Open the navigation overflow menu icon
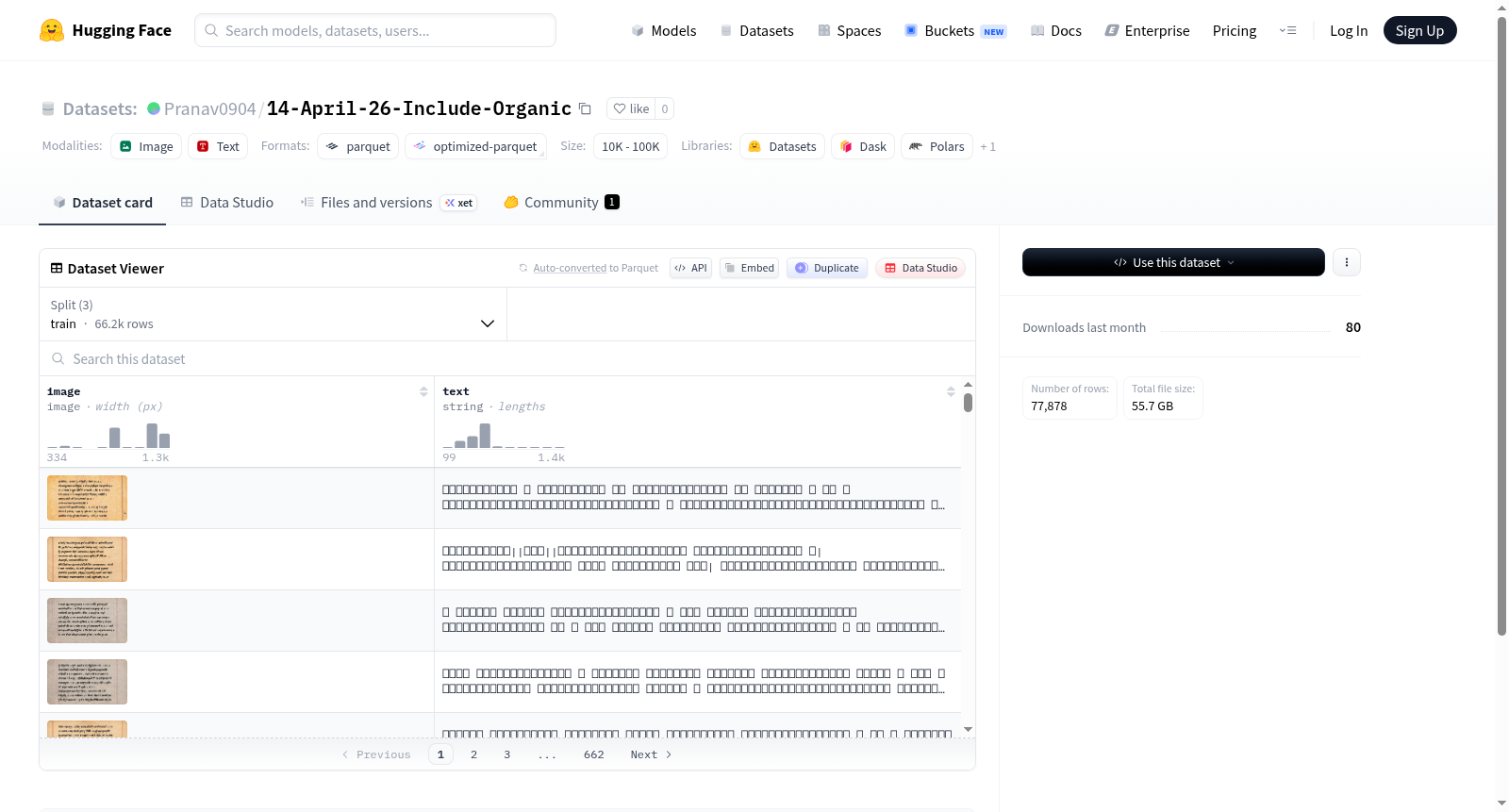Image resolution: width=1509 pixels, height=812 pixels. (x=1287, y=30)
